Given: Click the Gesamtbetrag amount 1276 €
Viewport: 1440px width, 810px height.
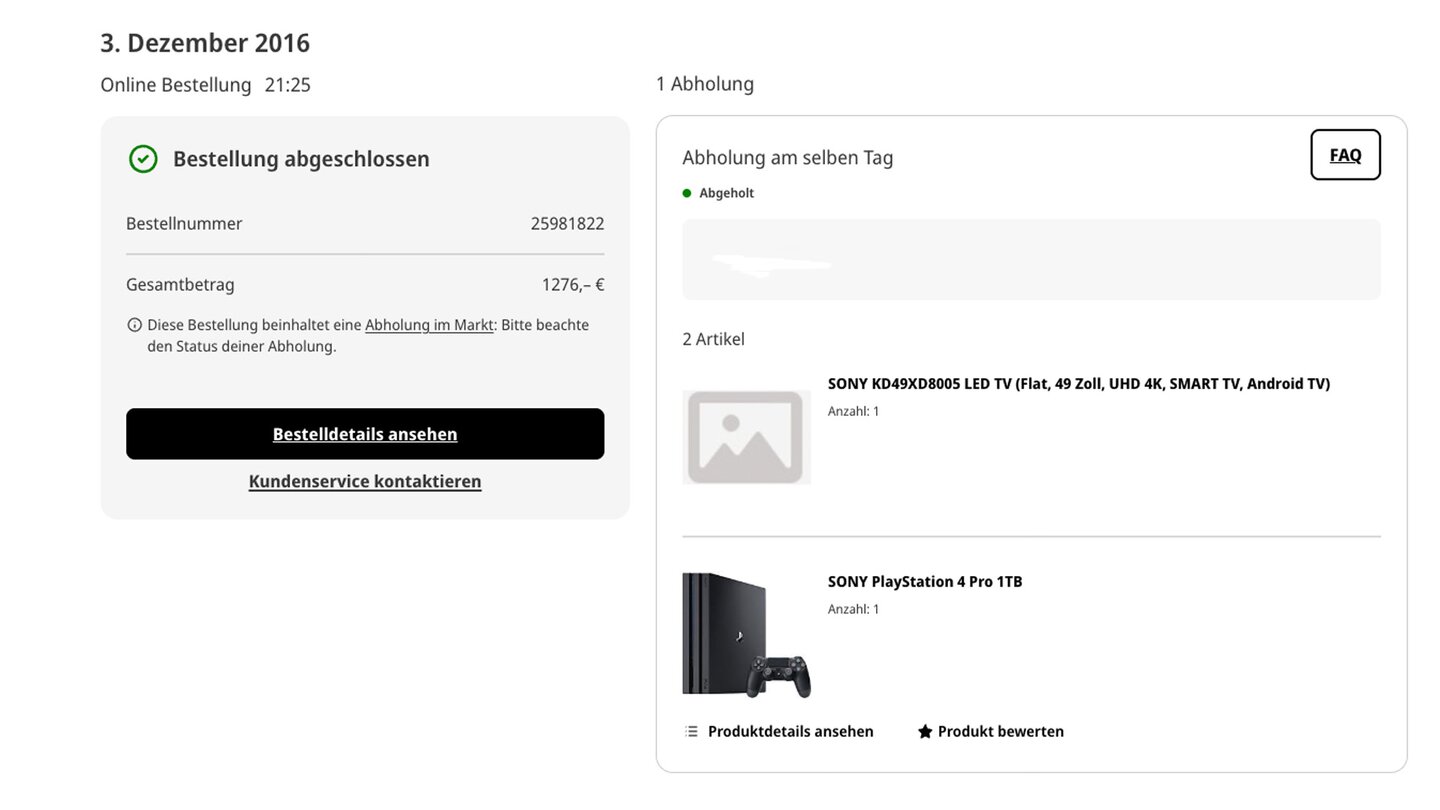Looking at the screenshot, I should pos(572,285).
